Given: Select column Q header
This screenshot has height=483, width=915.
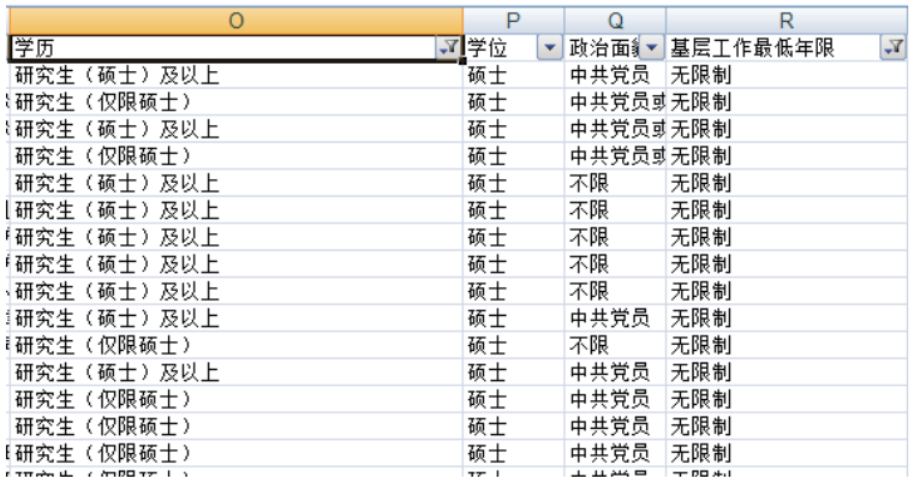Looking at the screenshot, I should [615, 19].
